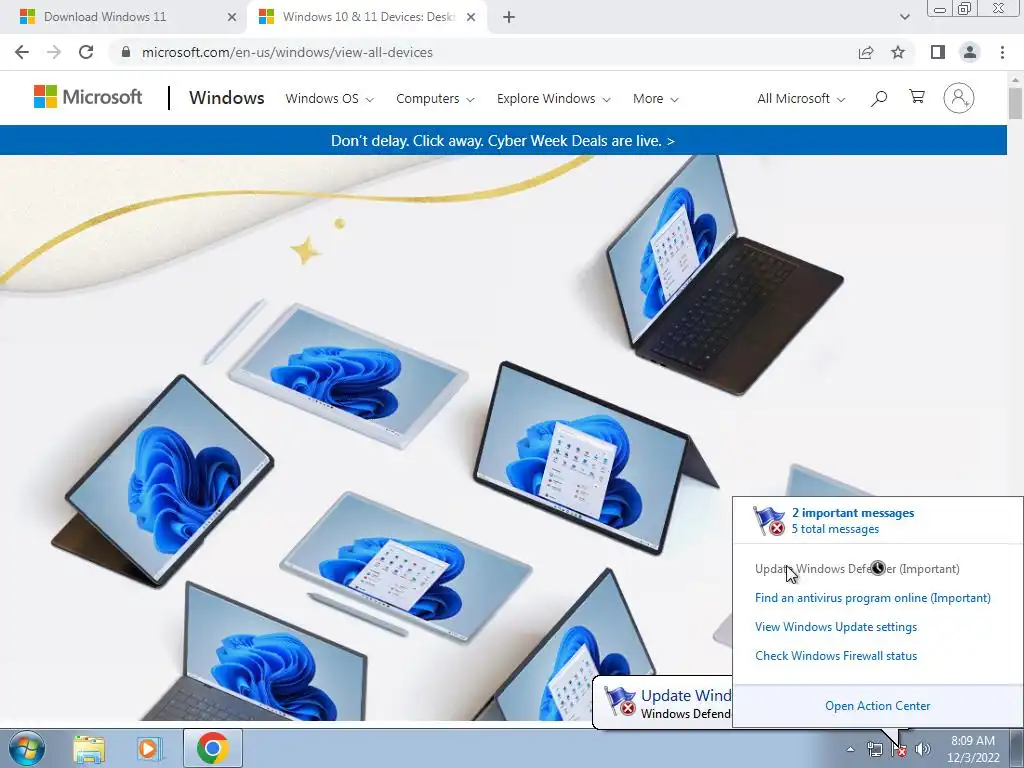Open a new tab with plus button
Image resolution: width=1024 pixels, height=768 pixels.
tap(509, 17)
